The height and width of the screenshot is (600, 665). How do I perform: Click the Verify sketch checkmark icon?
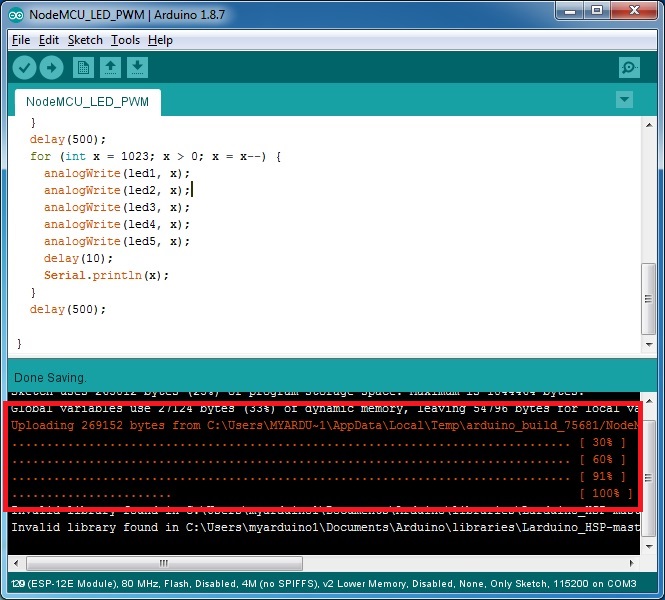[25, 68]
